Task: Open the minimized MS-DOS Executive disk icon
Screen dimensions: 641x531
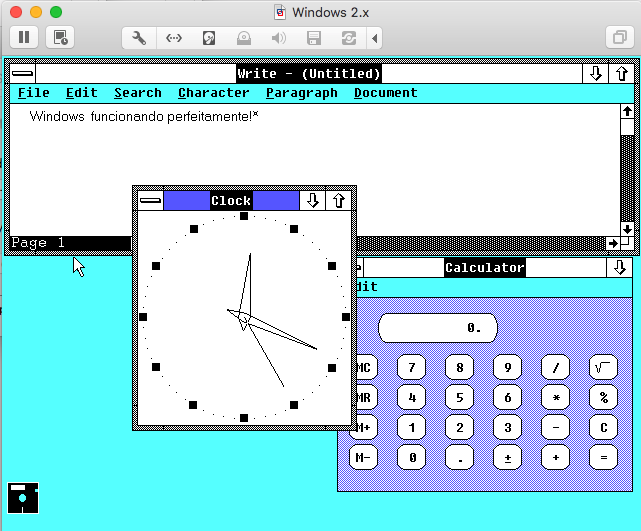Action: (x=22, y=497)
